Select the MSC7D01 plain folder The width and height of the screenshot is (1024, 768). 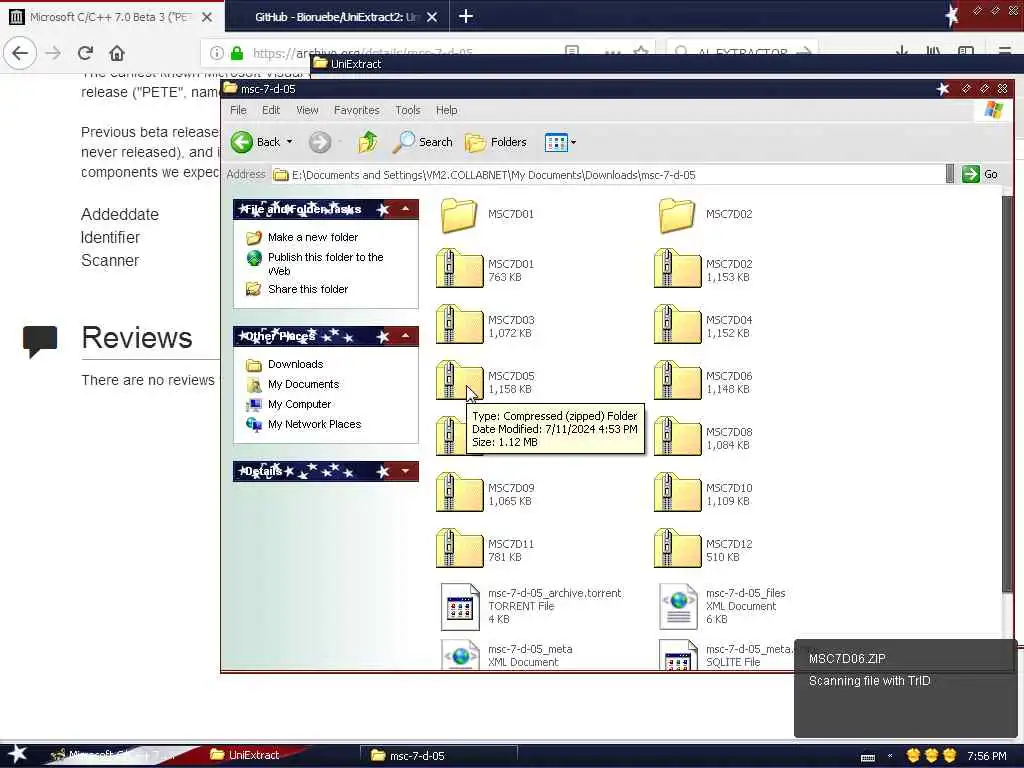pos(487,214)
